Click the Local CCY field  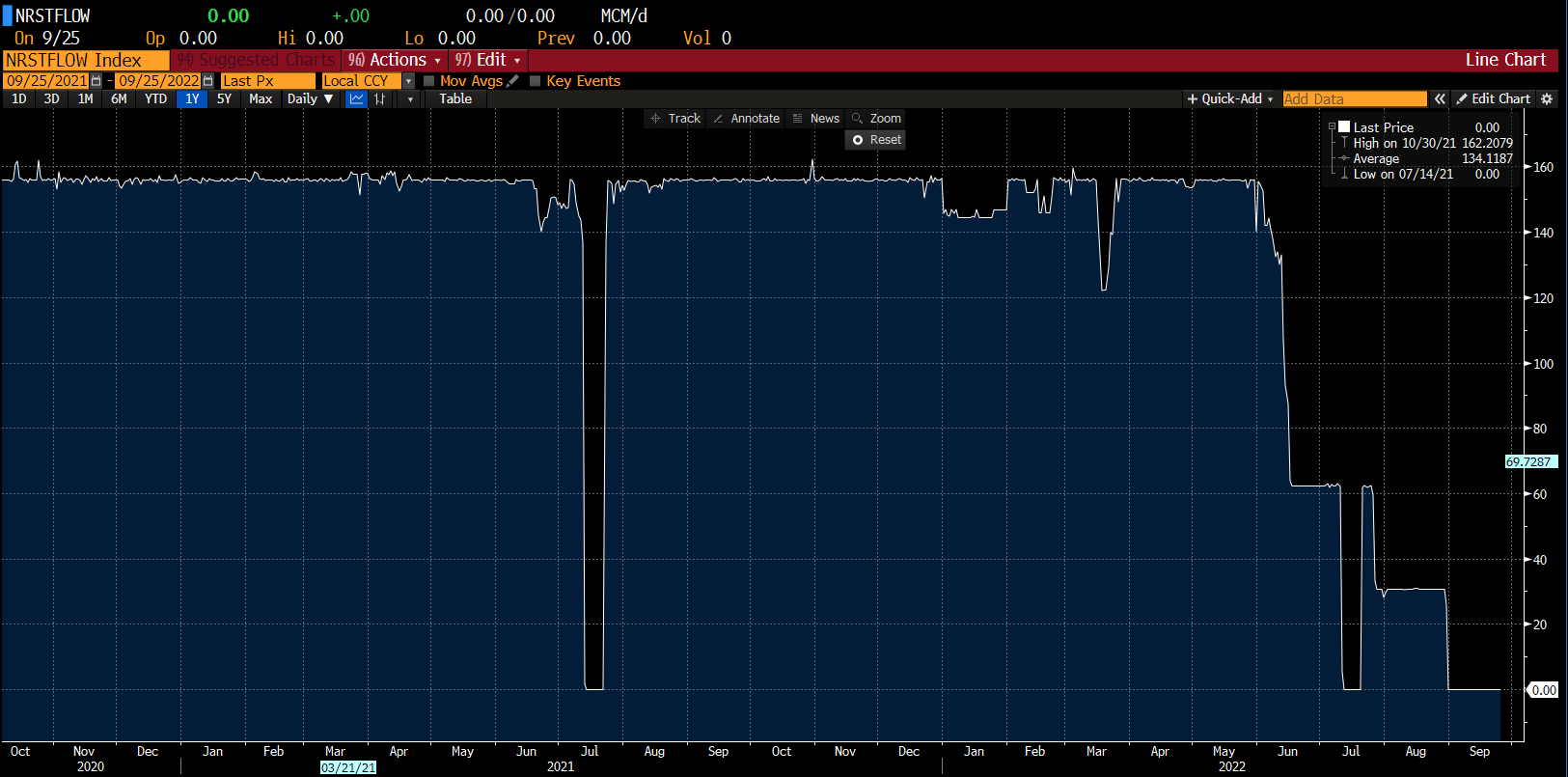362,81
